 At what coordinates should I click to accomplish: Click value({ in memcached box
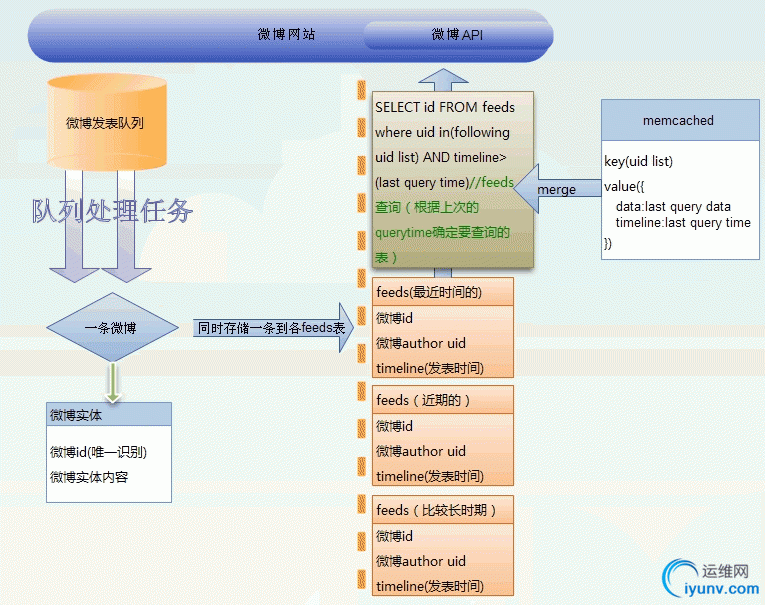pos(624,186)
